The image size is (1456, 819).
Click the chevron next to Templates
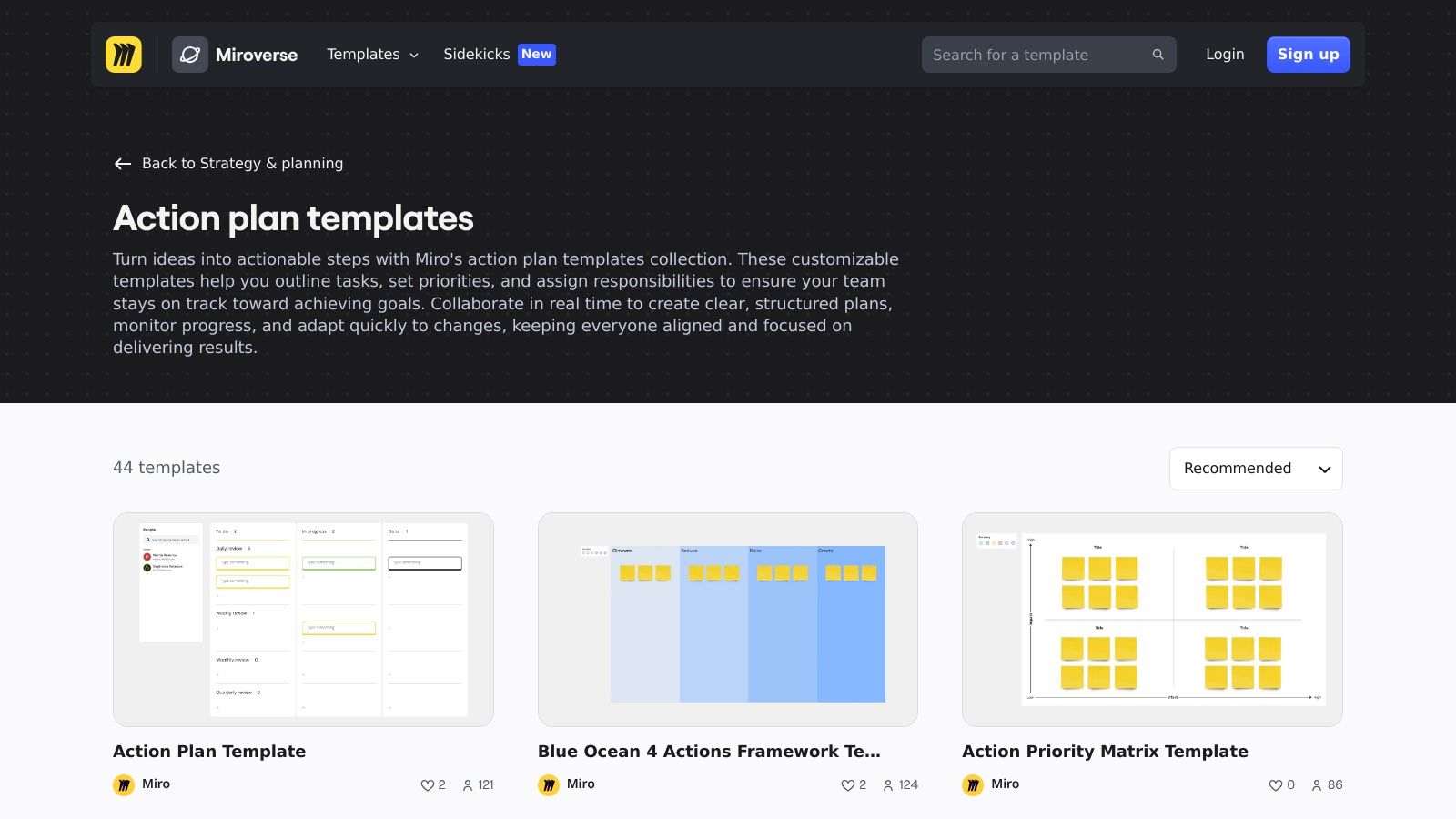(414, 56)
